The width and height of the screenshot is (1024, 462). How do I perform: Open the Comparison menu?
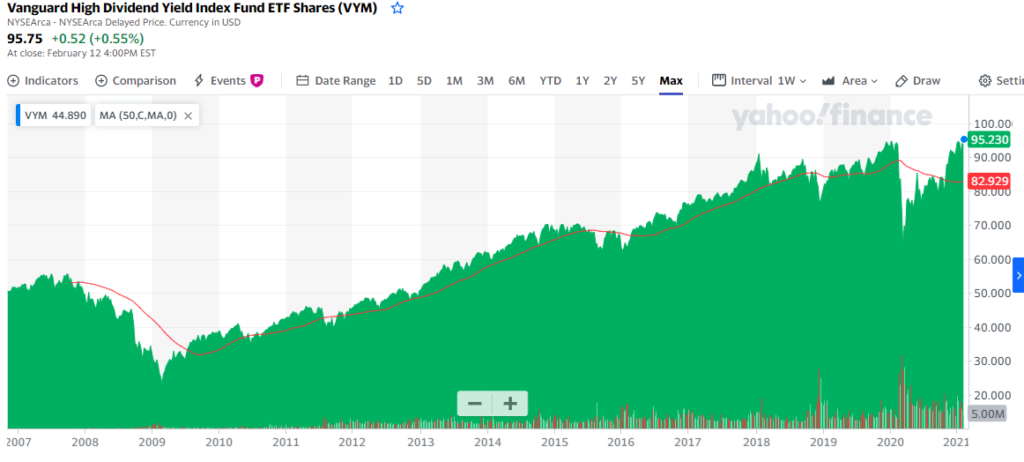(136, 81)
